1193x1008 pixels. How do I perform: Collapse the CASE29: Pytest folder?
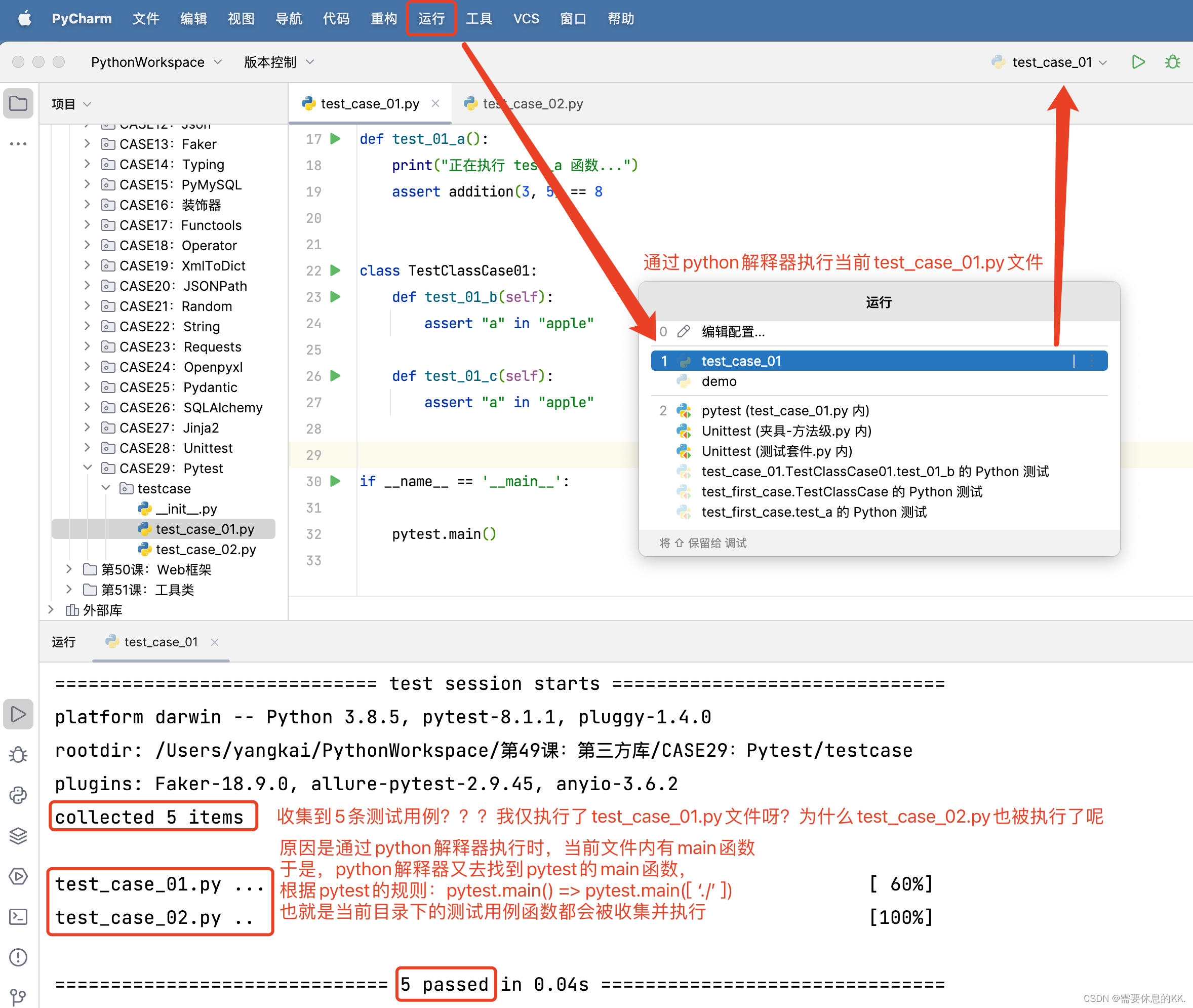point(88,468)
